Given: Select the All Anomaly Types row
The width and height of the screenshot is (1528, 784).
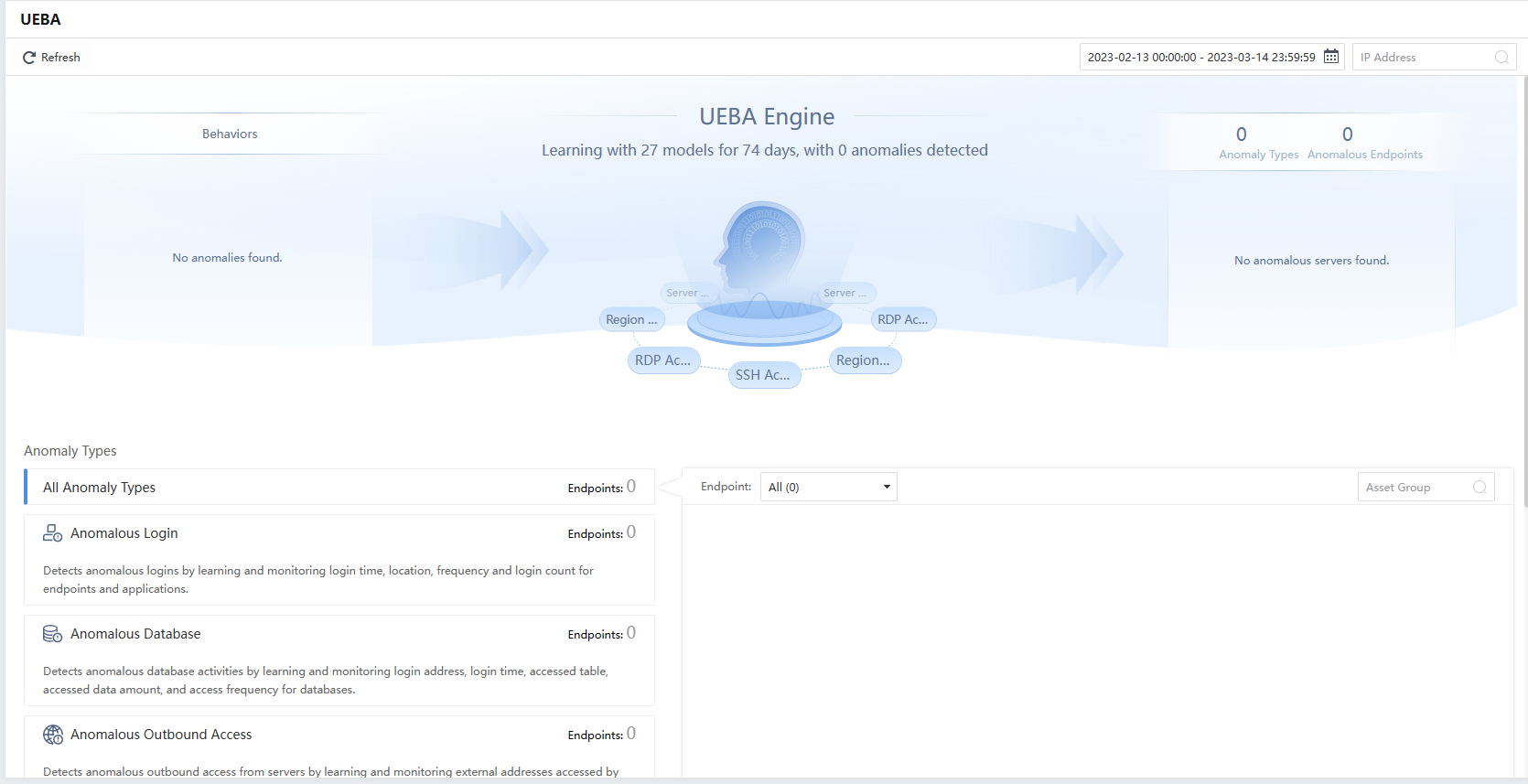Looking at the screenshot, I should coord(339,488).
